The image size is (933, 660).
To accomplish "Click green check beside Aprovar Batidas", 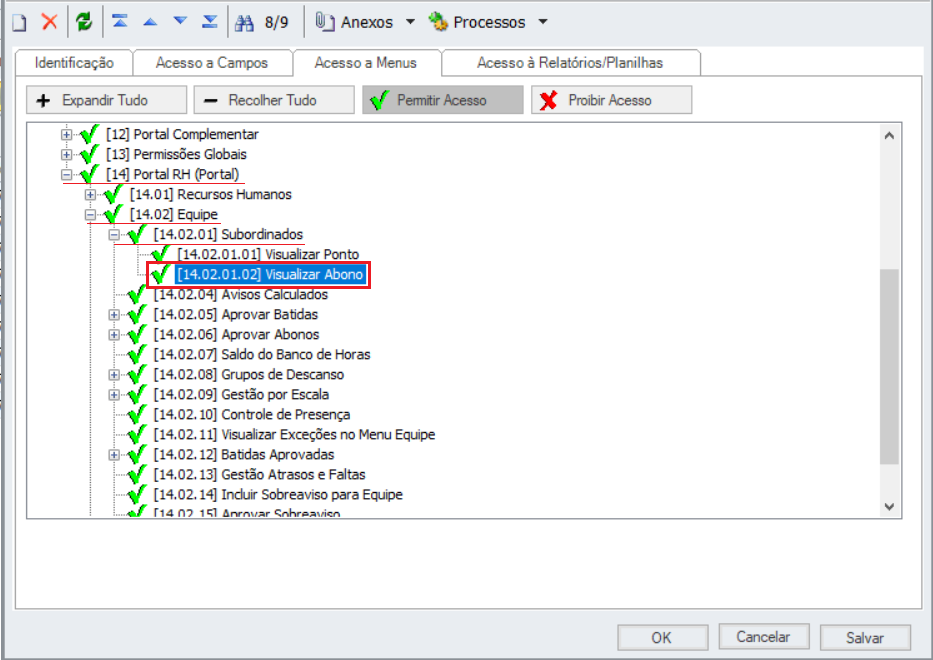I will coord(137,314).
